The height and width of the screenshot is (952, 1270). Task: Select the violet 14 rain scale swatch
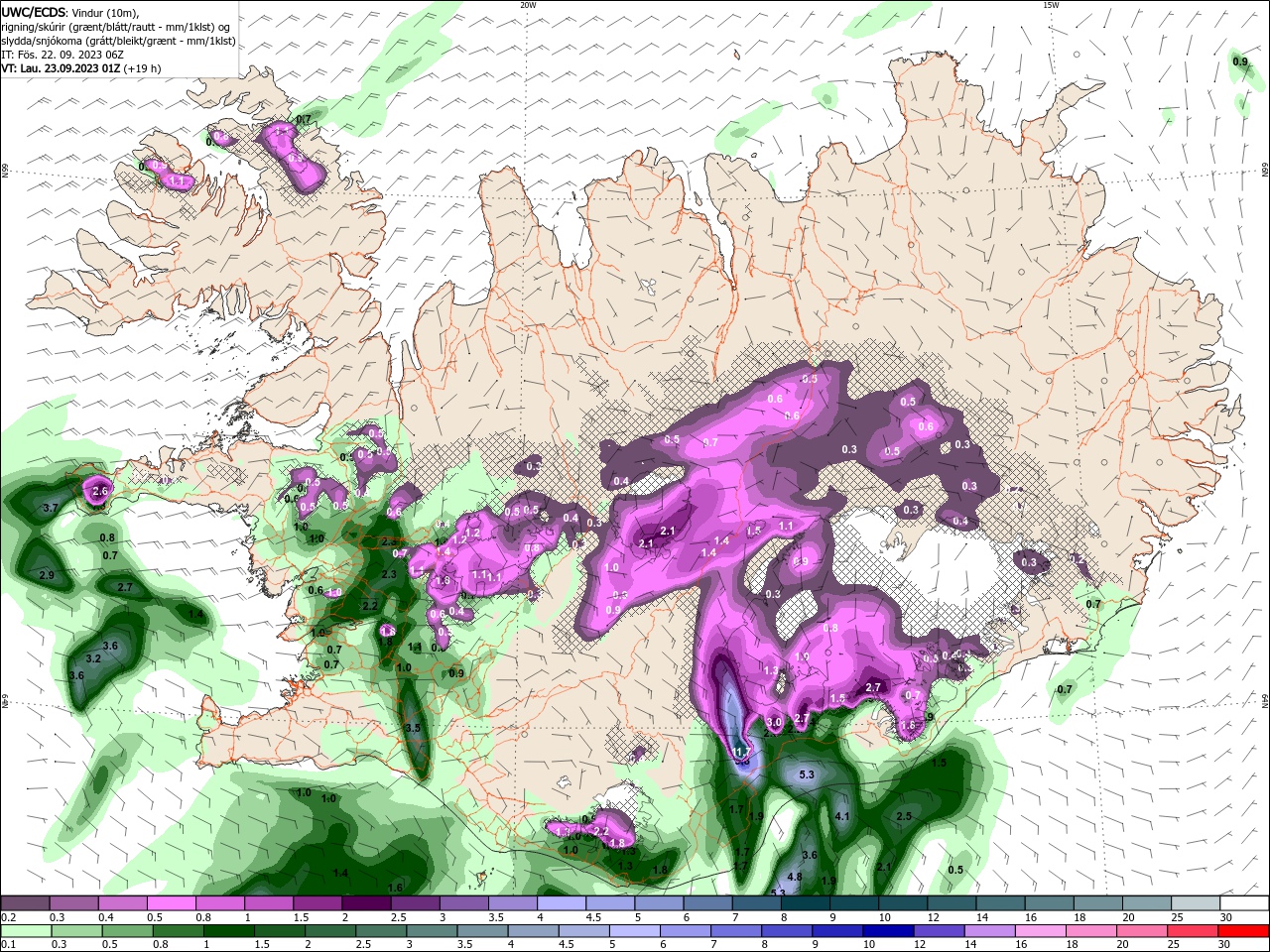click(x=990, y=931)
